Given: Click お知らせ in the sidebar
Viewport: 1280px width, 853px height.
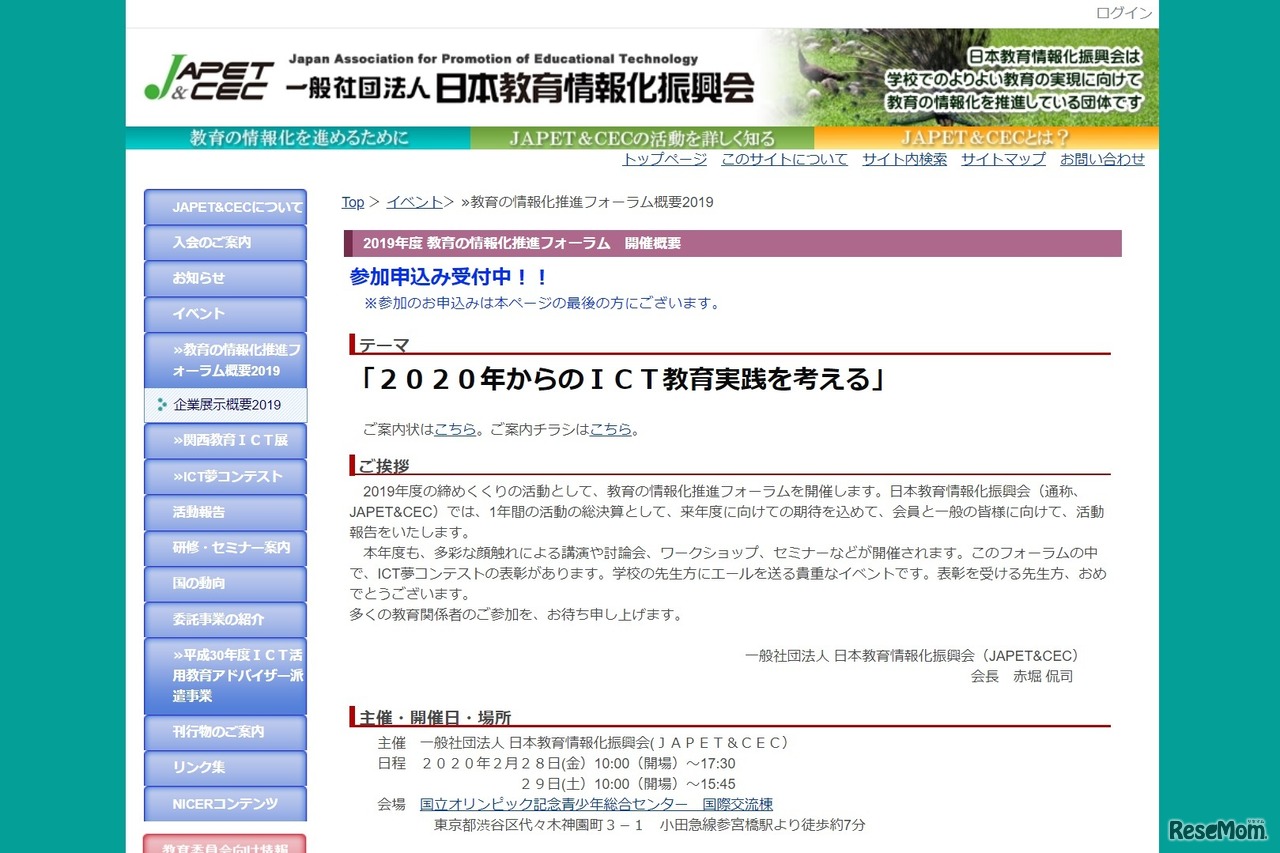Looking at the screenshot, I should pyautogui.click(x=224, y=278).
